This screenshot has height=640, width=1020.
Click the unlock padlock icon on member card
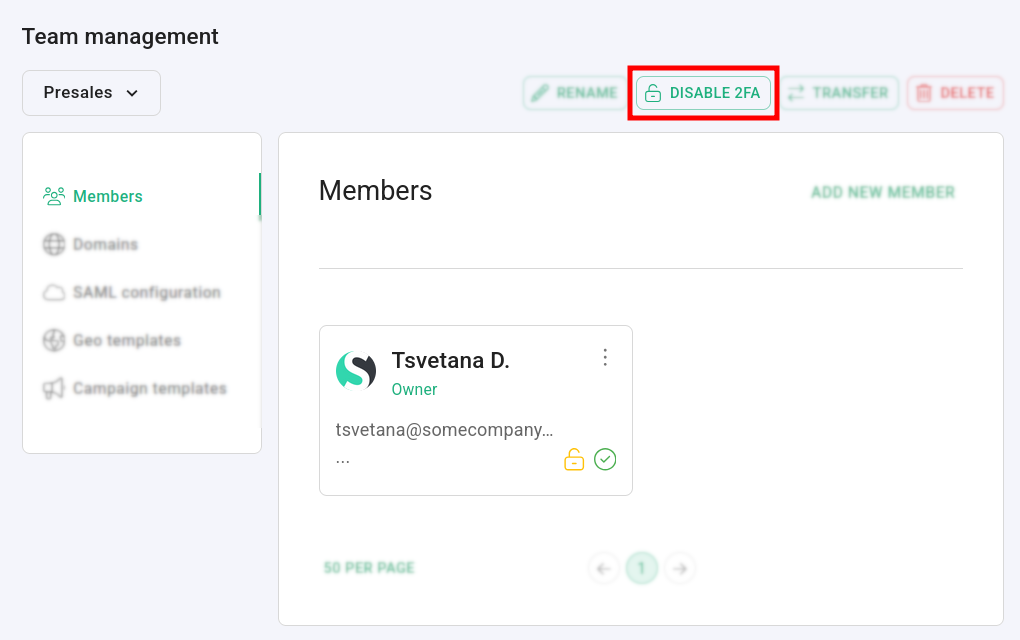coord(574,460)
